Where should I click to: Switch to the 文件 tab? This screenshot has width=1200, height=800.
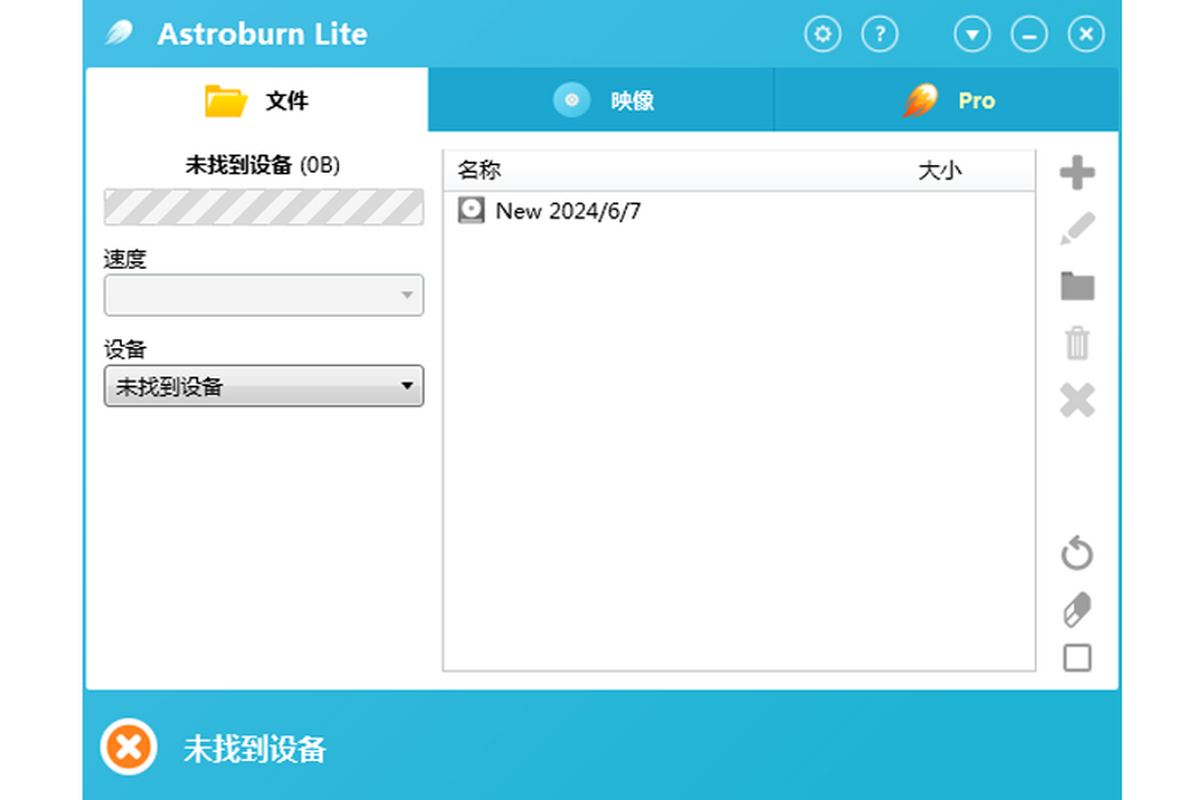pyautogui.click(x=257, y=100)
